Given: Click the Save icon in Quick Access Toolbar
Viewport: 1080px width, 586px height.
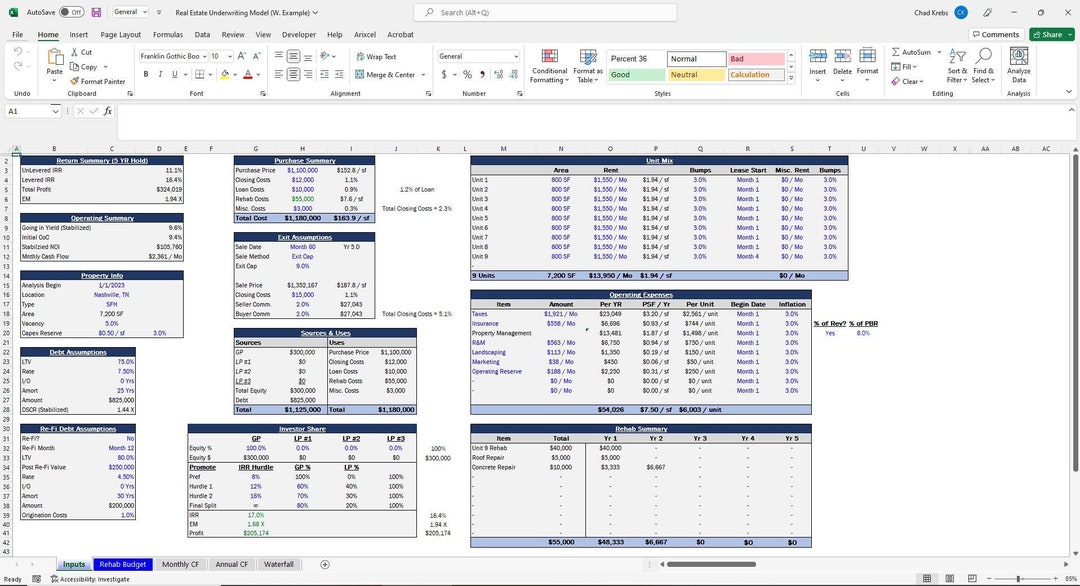Looking at the screenshot, I should (x=96, y=11).
